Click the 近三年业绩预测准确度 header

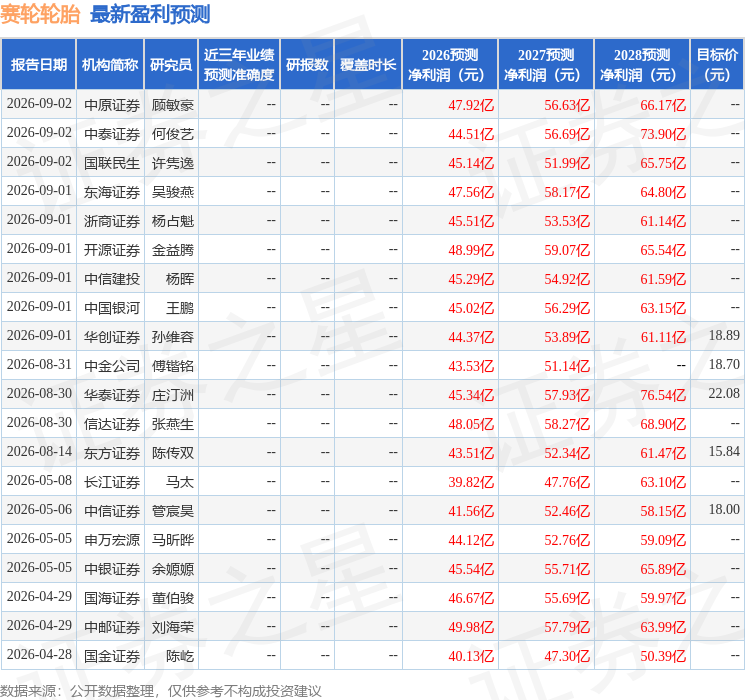[239, 64]
